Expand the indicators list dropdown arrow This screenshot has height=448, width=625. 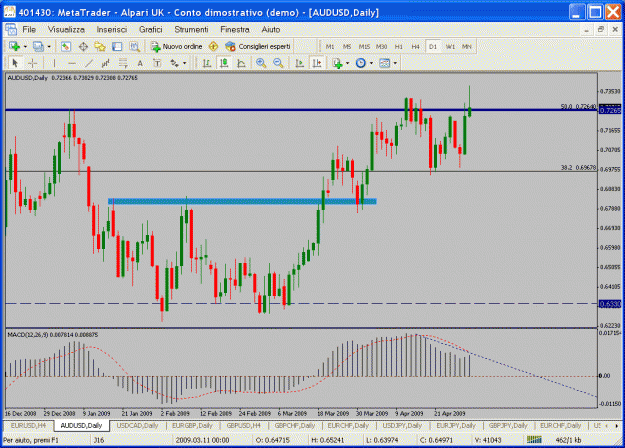pyautogui.click(x=348, y=63)
